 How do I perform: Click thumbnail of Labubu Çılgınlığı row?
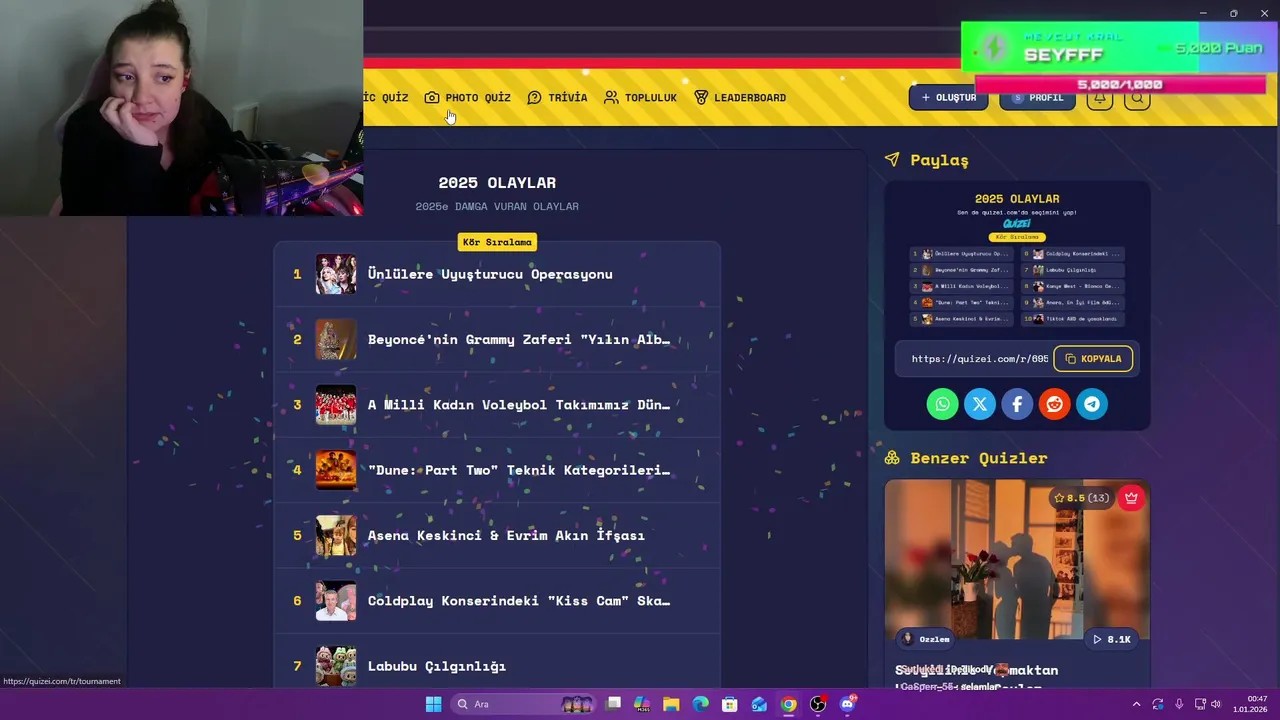(336, 666)
